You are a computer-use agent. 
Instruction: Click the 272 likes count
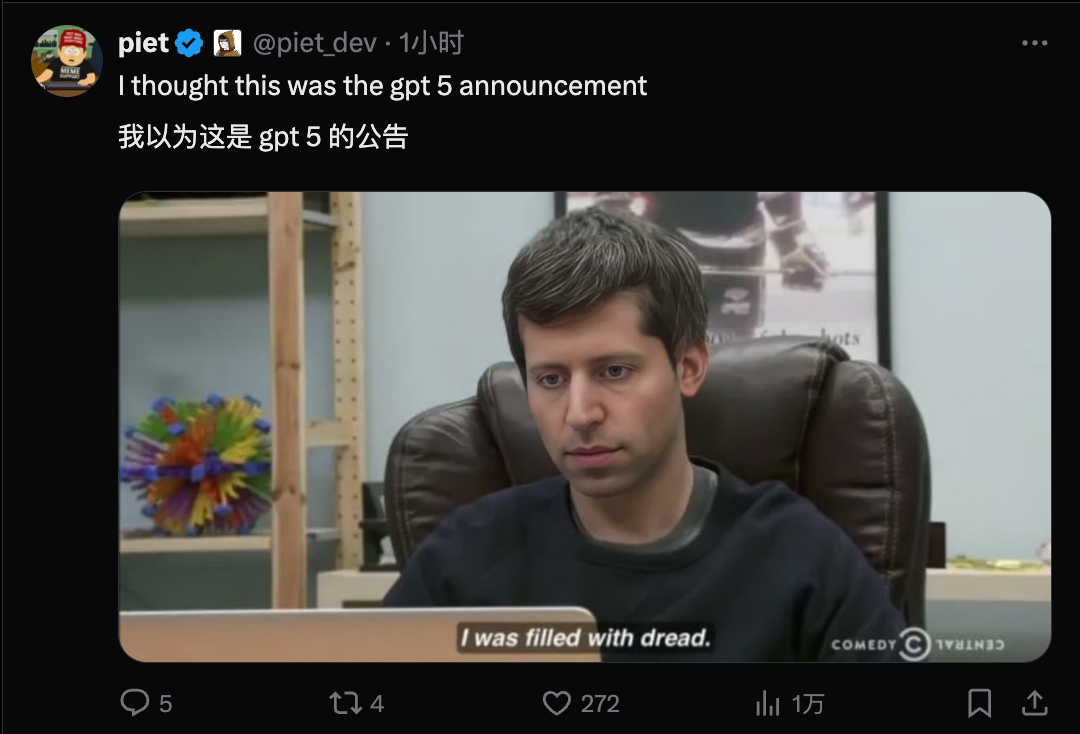click(600, 704)
